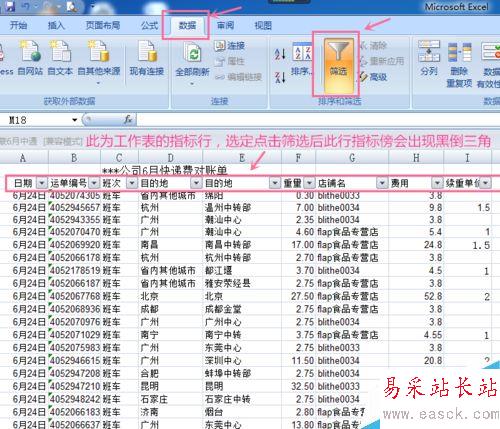
Task: Click the 分列 text to columns icon
Action: 429,58
